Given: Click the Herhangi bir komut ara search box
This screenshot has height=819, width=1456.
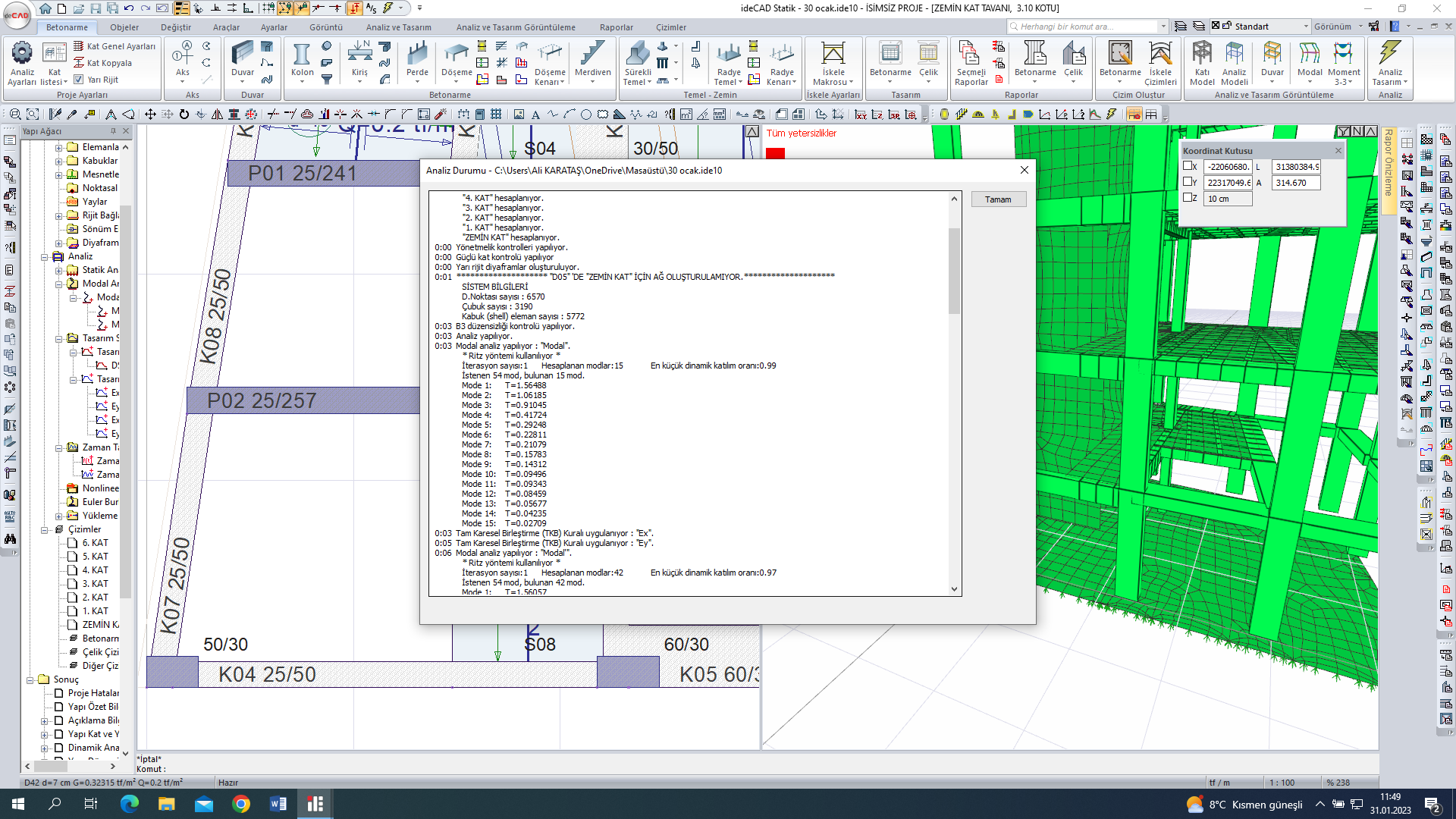Looking at the screenshot, I should click(1087, 27).
